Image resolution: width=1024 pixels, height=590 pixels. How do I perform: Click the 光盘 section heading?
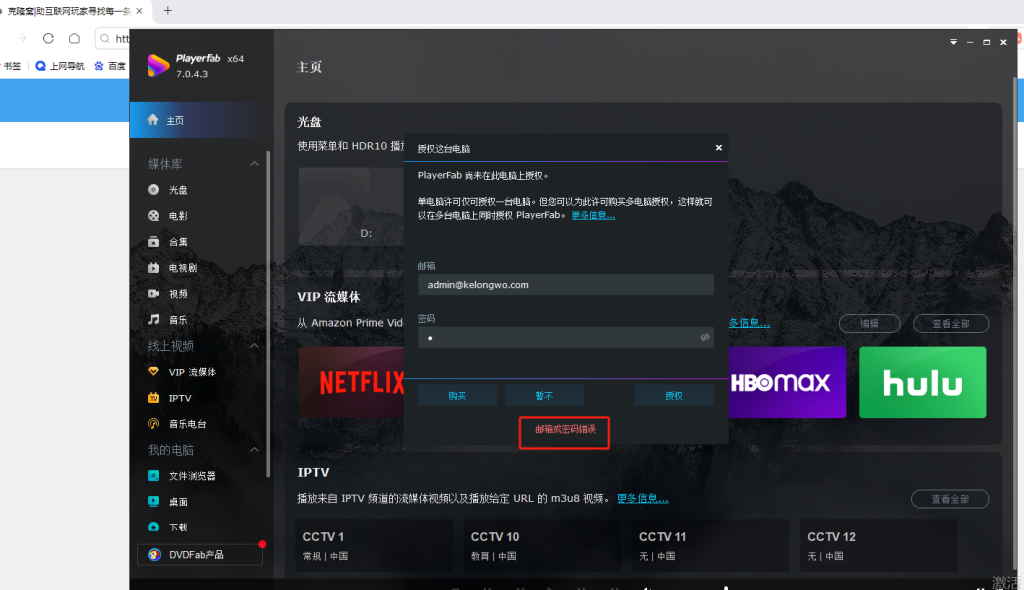coord(310,122)
